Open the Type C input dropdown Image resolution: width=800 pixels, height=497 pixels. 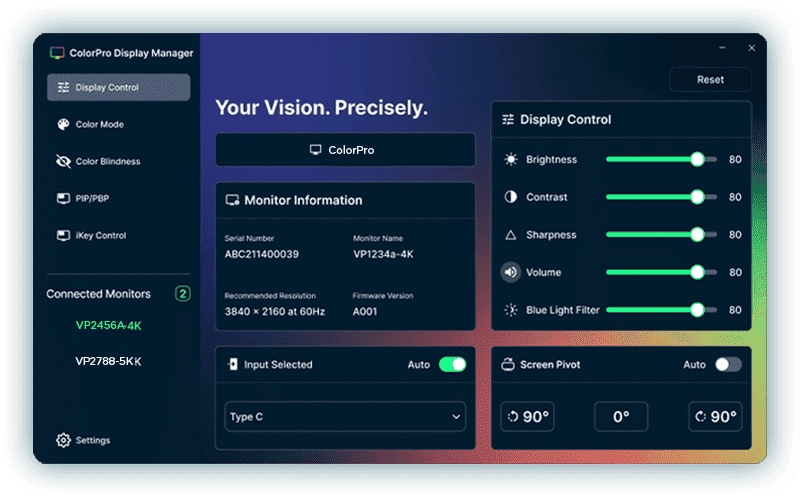[345, 417]
